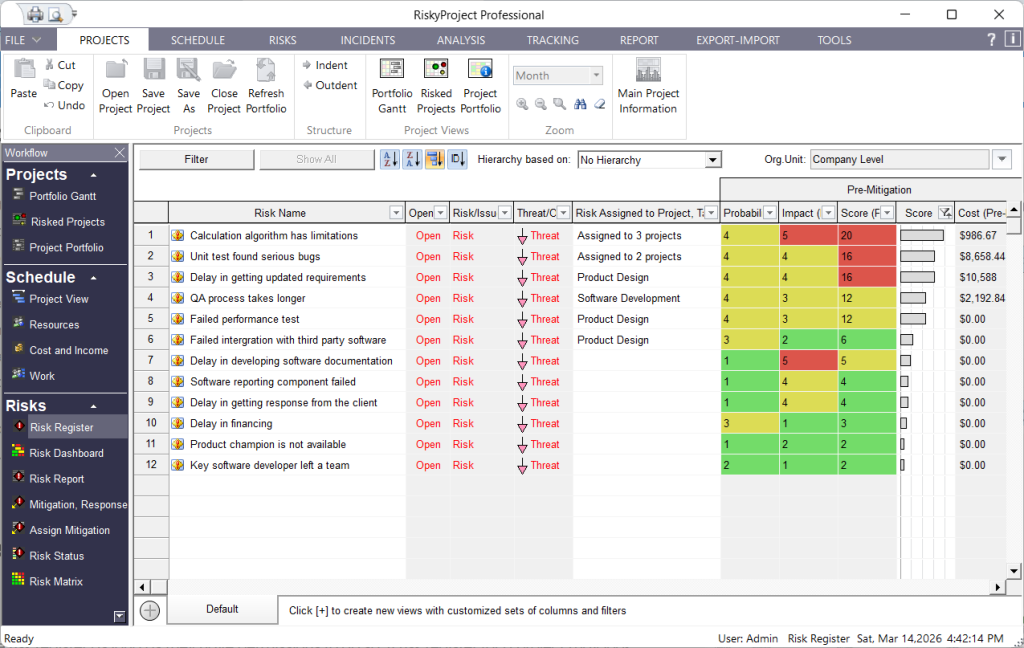This screenshot has width=1024, height=648.
Task: Open the ANALYSIS ribbon tab
Action: 460,40
